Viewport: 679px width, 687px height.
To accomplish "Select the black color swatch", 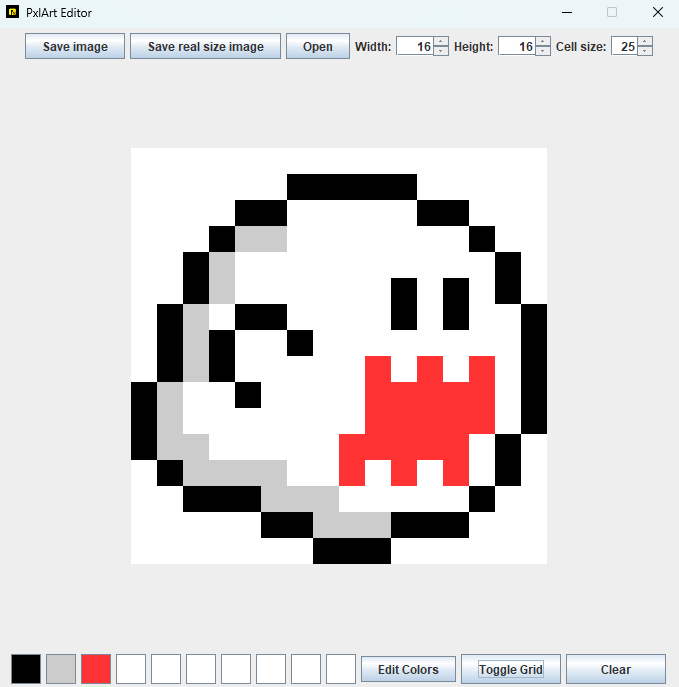I will (26, 669).
